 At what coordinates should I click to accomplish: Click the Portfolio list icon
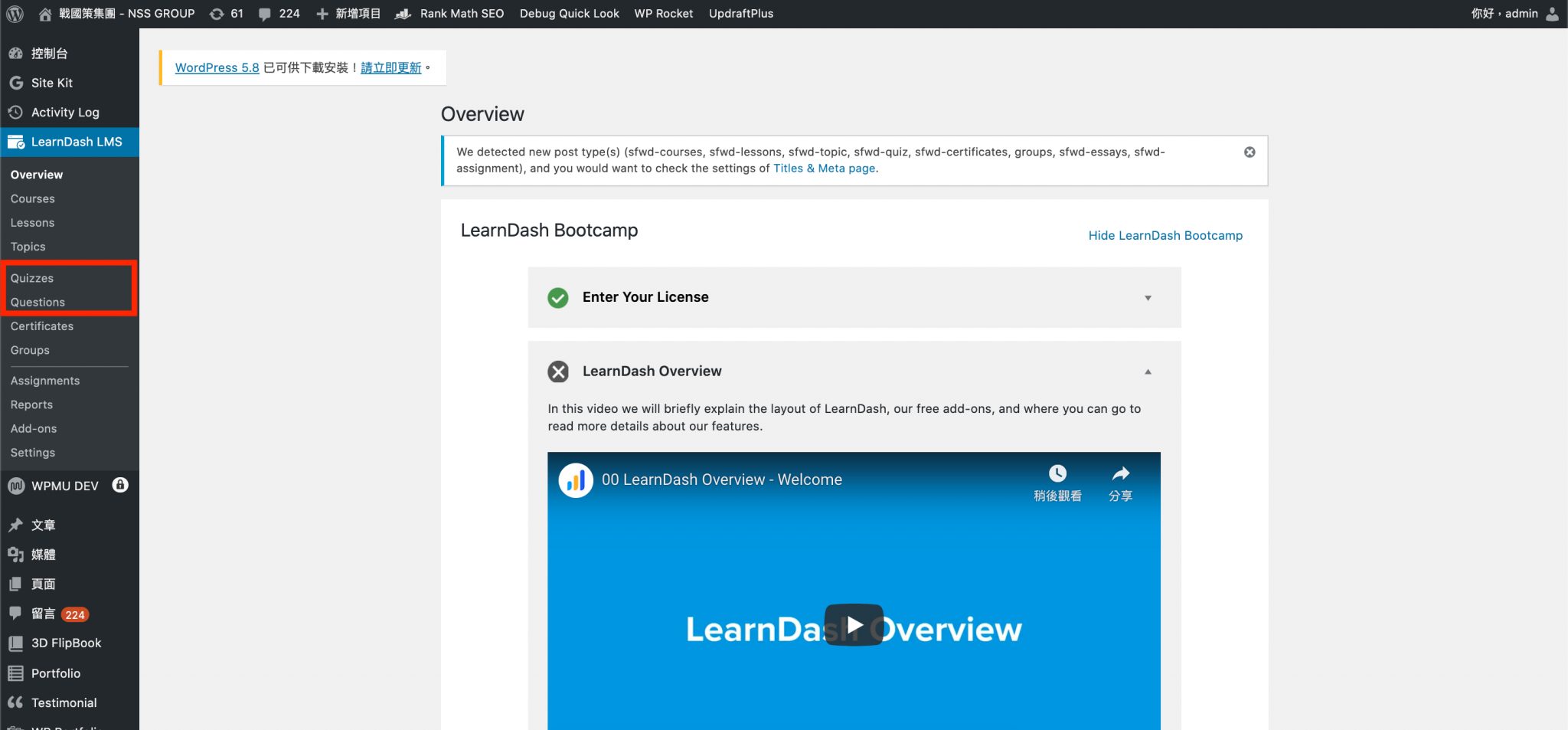pos(15,673)
